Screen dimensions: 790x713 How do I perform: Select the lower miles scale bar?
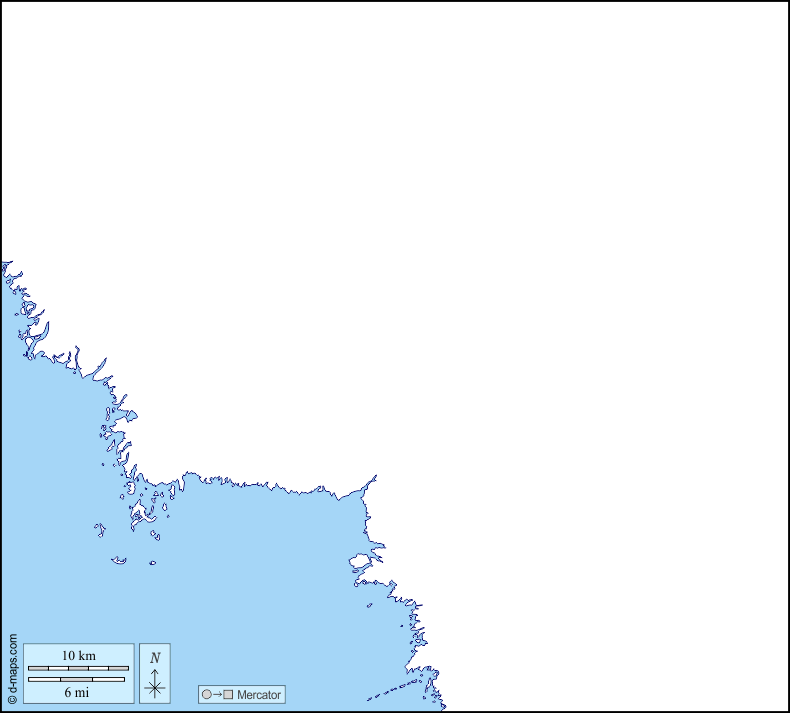77,680
